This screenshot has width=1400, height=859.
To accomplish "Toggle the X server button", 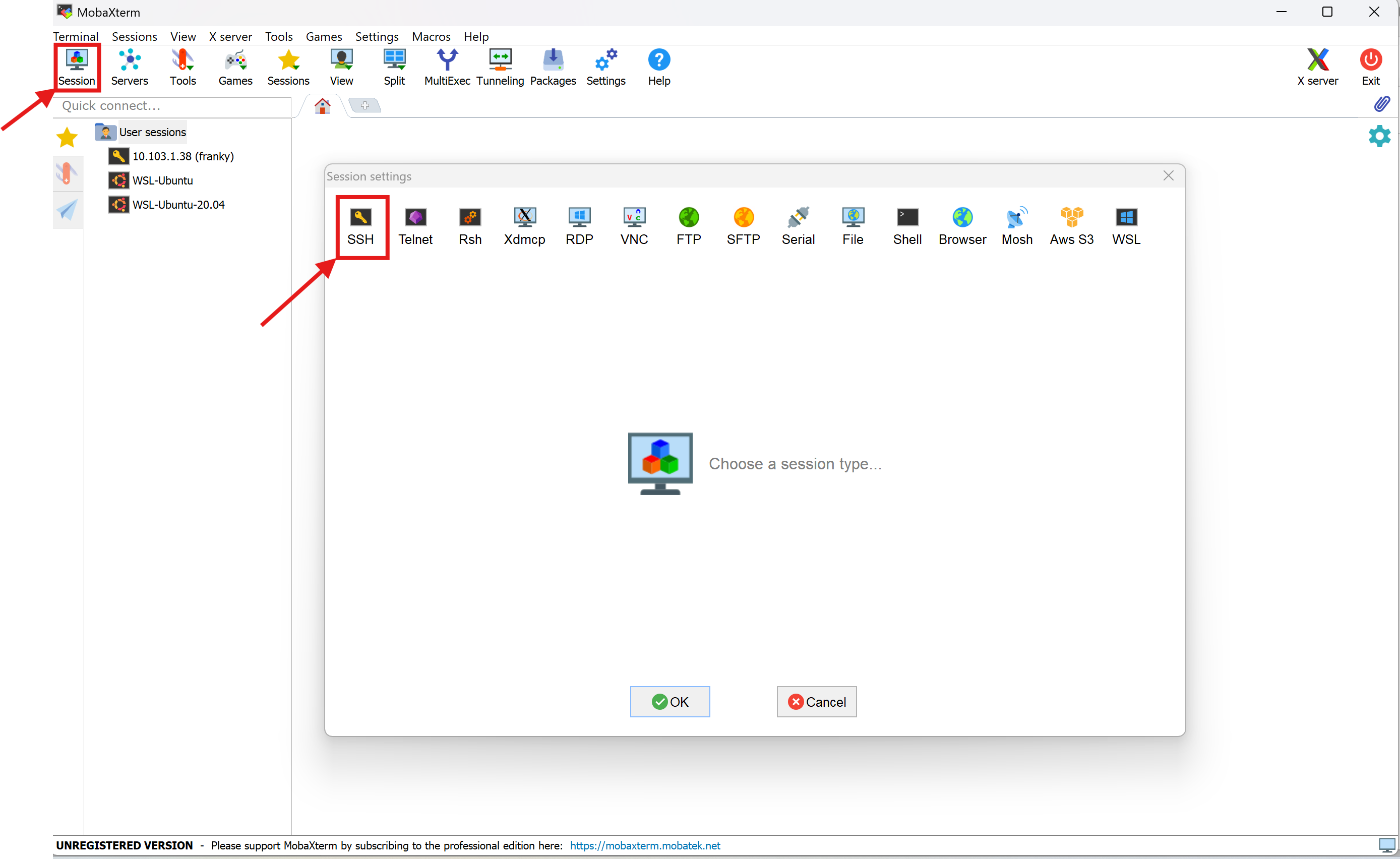I will point(1317,67).
